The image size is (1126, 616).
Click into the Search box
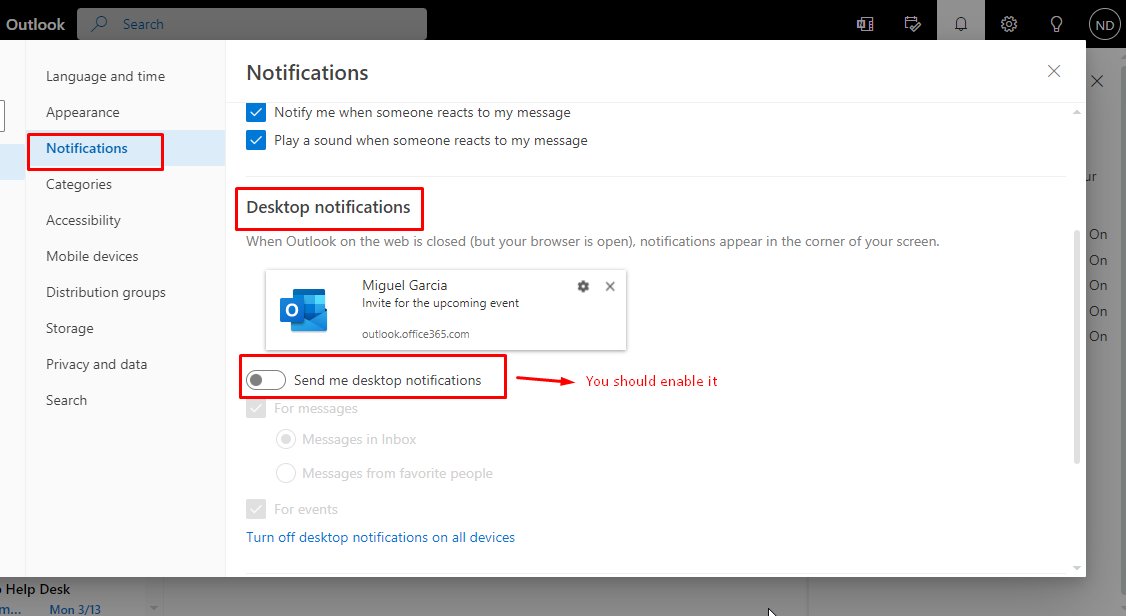coord(252,24)
